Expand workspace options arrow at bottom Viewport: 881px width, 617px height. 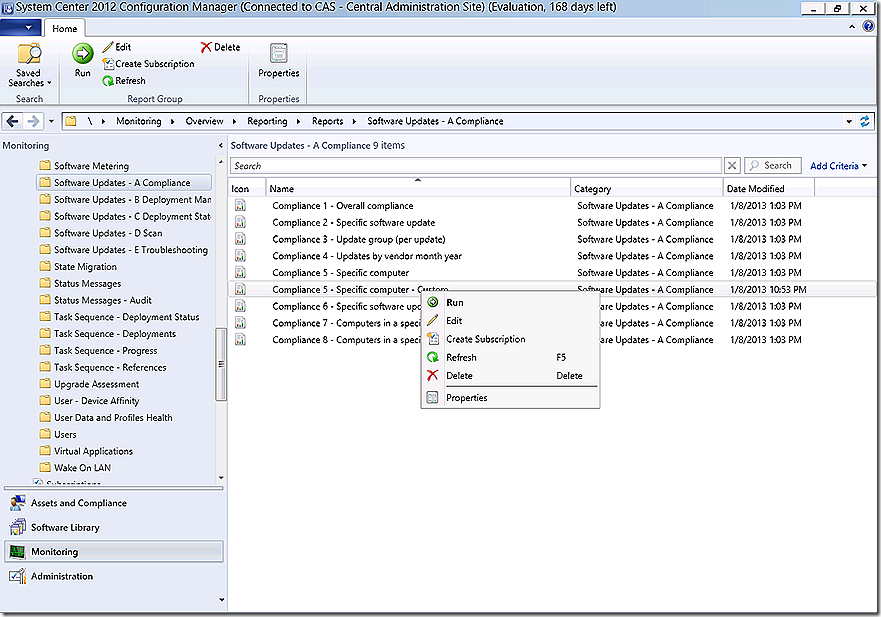click(221, 600)
